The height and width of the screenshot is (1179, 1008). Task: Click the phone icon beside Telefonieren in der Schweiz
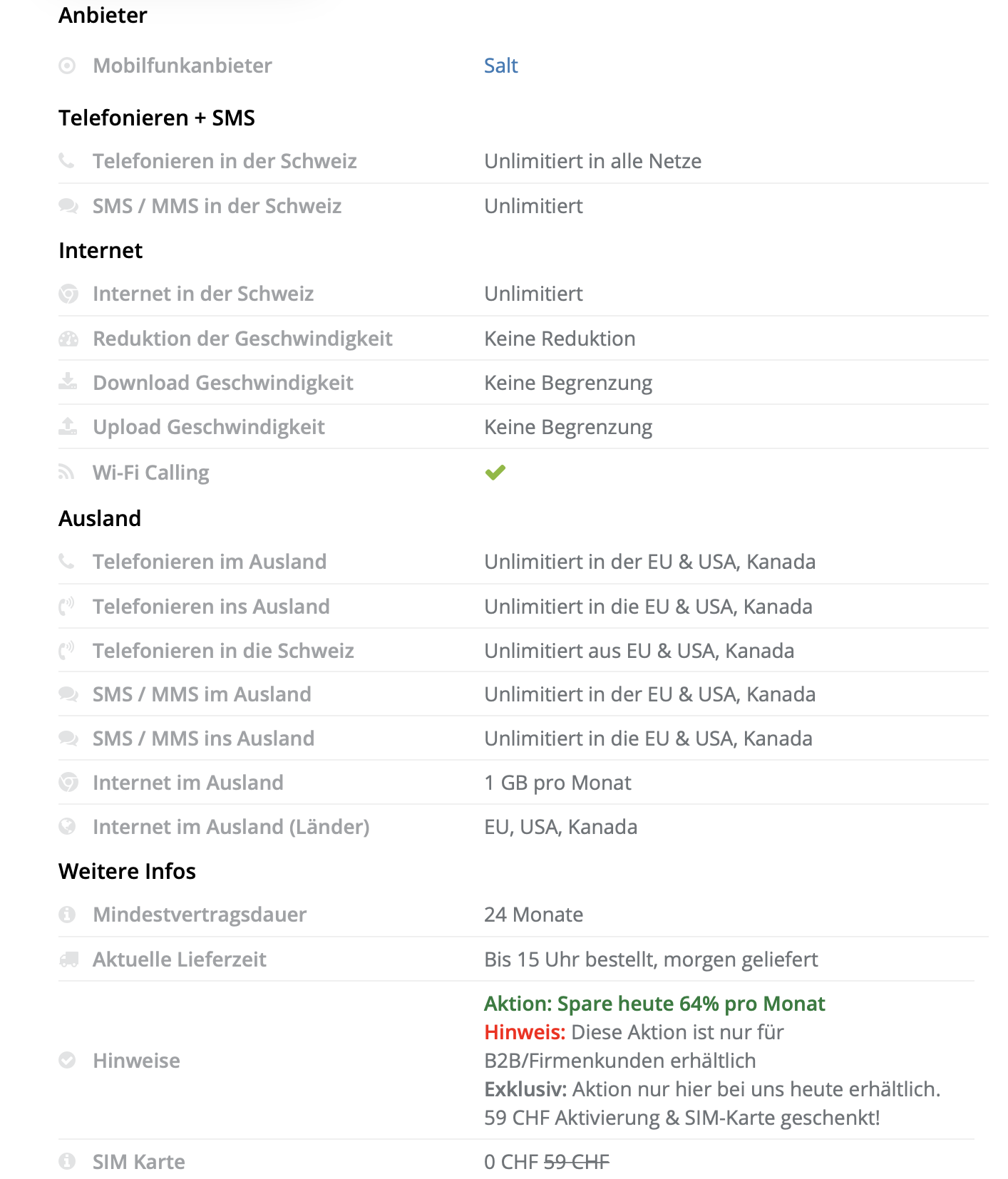pyautogui.click(x=66, y=160)
